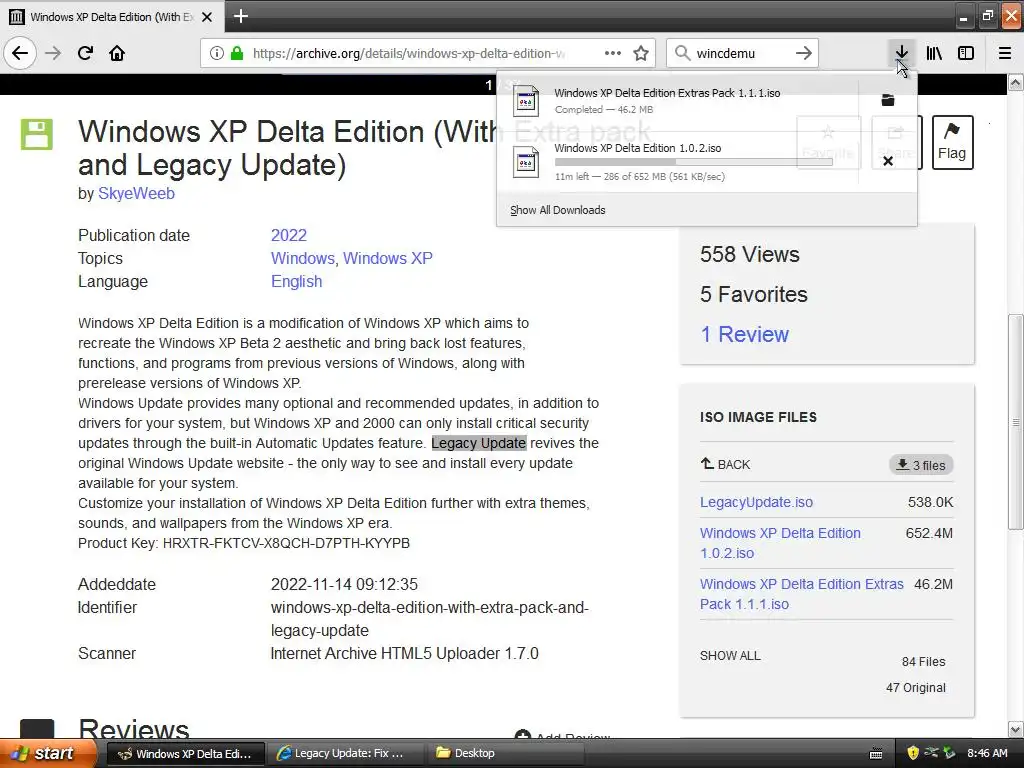The image size is (1024, 768).
Task: Click the 8:46 AM clock
Action: (987, 753)
